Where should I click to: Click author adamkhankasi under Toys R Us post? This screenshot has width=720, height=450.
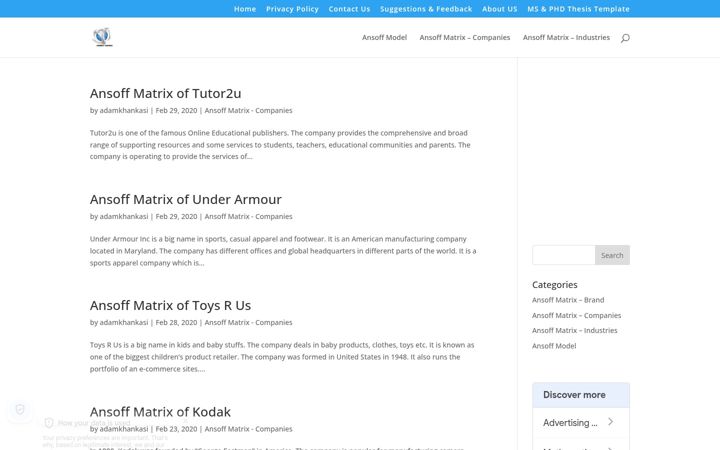[x=124, y=322]
